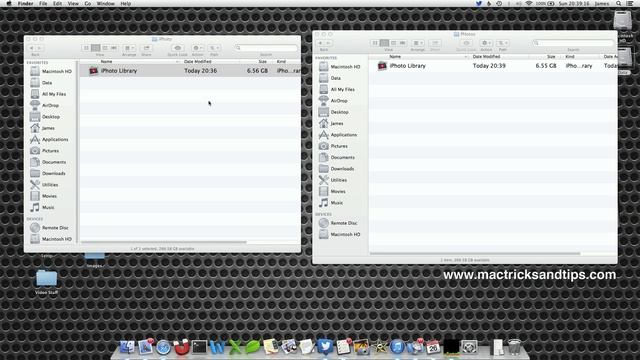640x360 pixels.
Task: Open Data in left window sidebar
Action: tap(41, 83)
